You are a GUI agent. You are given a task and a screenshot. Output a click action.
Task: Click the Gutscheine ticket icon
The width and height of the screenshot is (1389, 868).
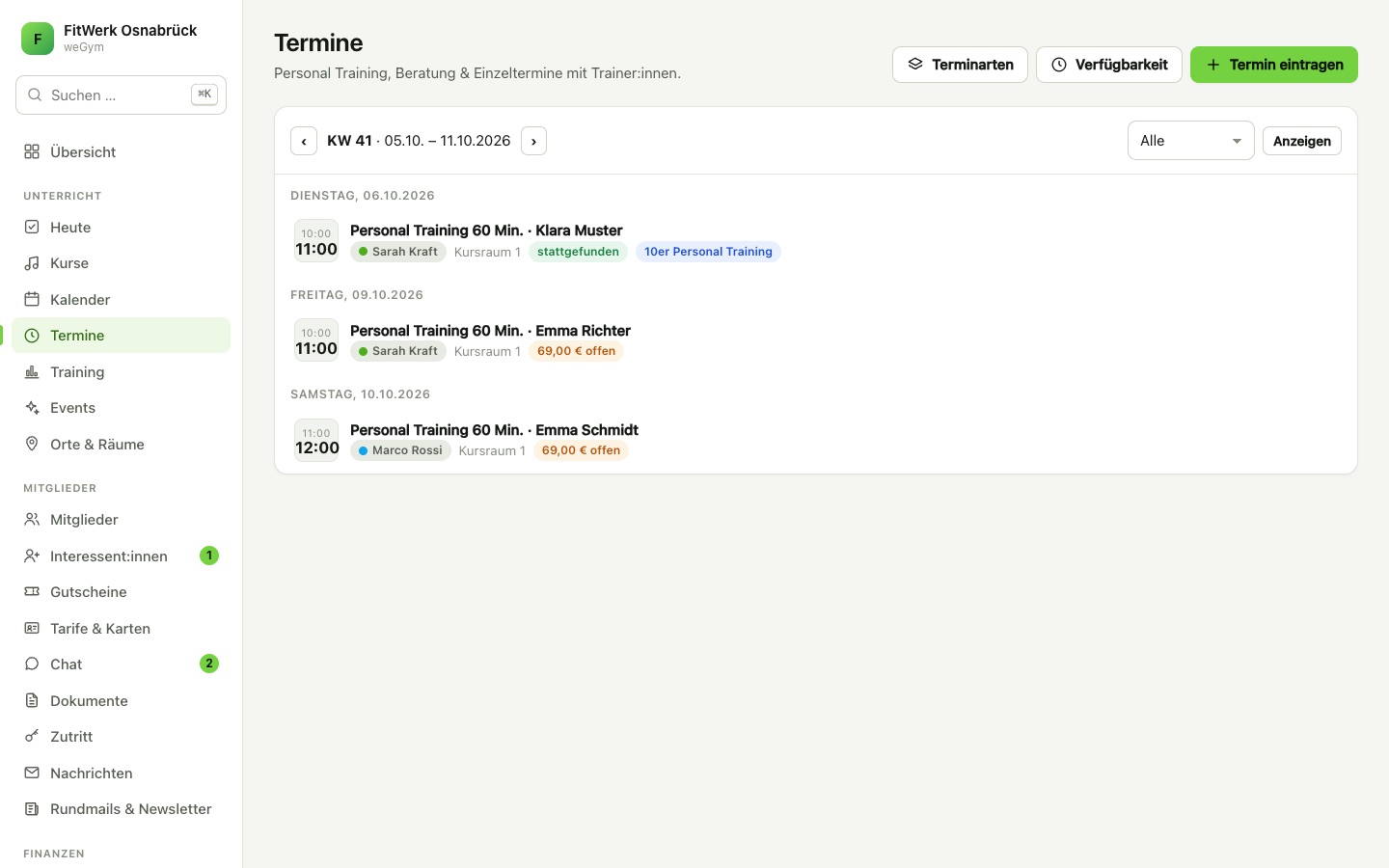tap(32, 591)
